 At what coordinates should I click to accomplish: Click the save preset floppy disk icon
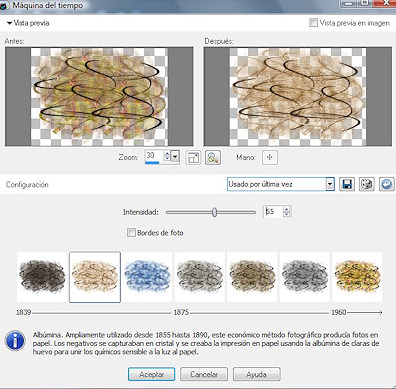(347, 184)
